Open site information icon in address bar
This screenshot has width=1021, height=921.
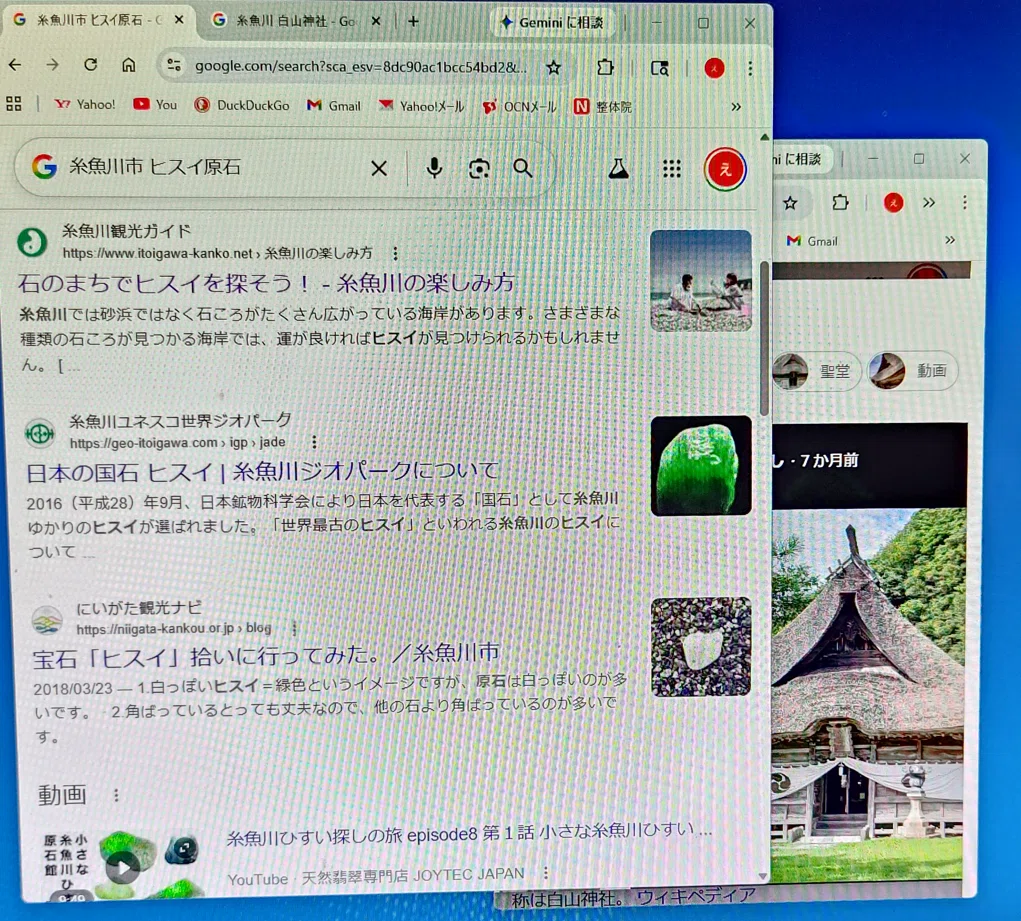click(x=174, y=66)
